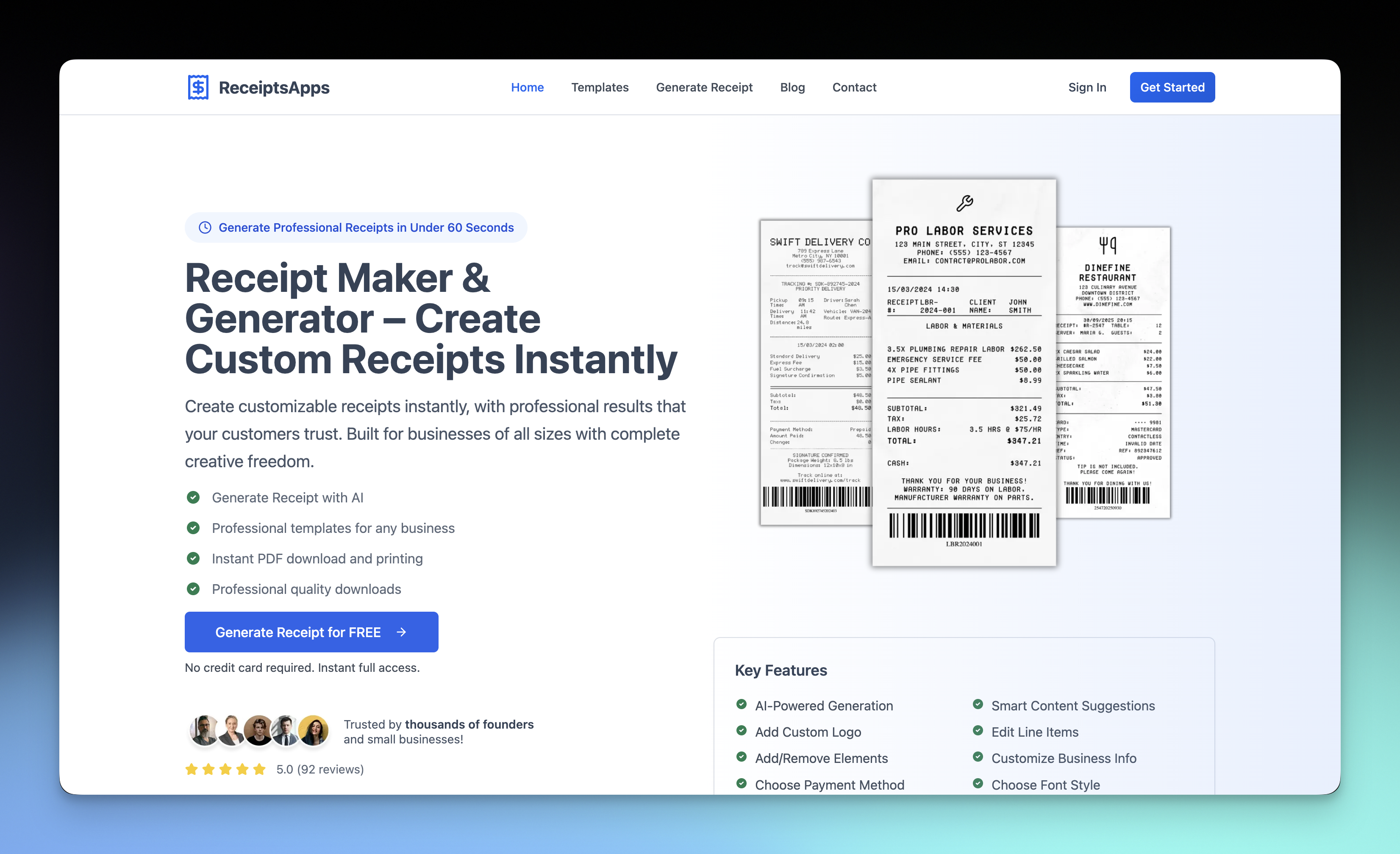
Task: Click the wrench icon on Pro Labor receipt
Action: pos(964,203)
